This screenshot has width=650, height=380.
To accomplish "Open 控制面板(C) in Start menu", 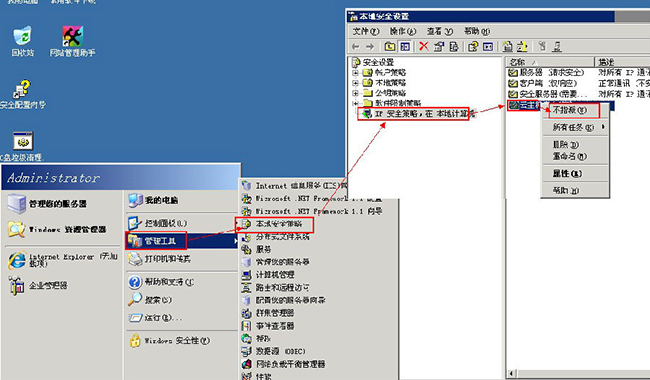I will coord(158,223).
